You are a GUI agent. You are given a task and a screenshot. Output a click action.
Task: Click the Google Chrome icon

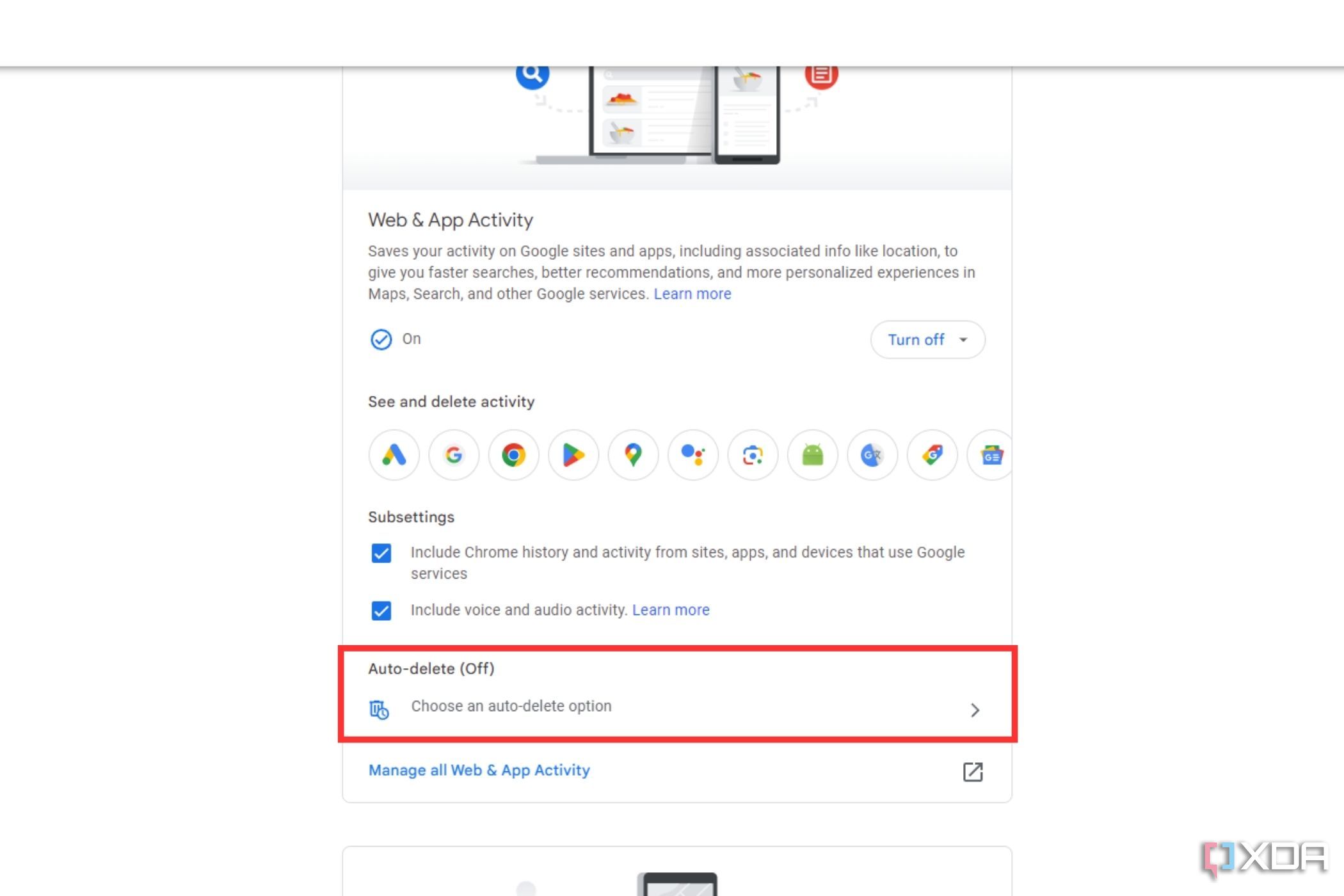point(513,455)
